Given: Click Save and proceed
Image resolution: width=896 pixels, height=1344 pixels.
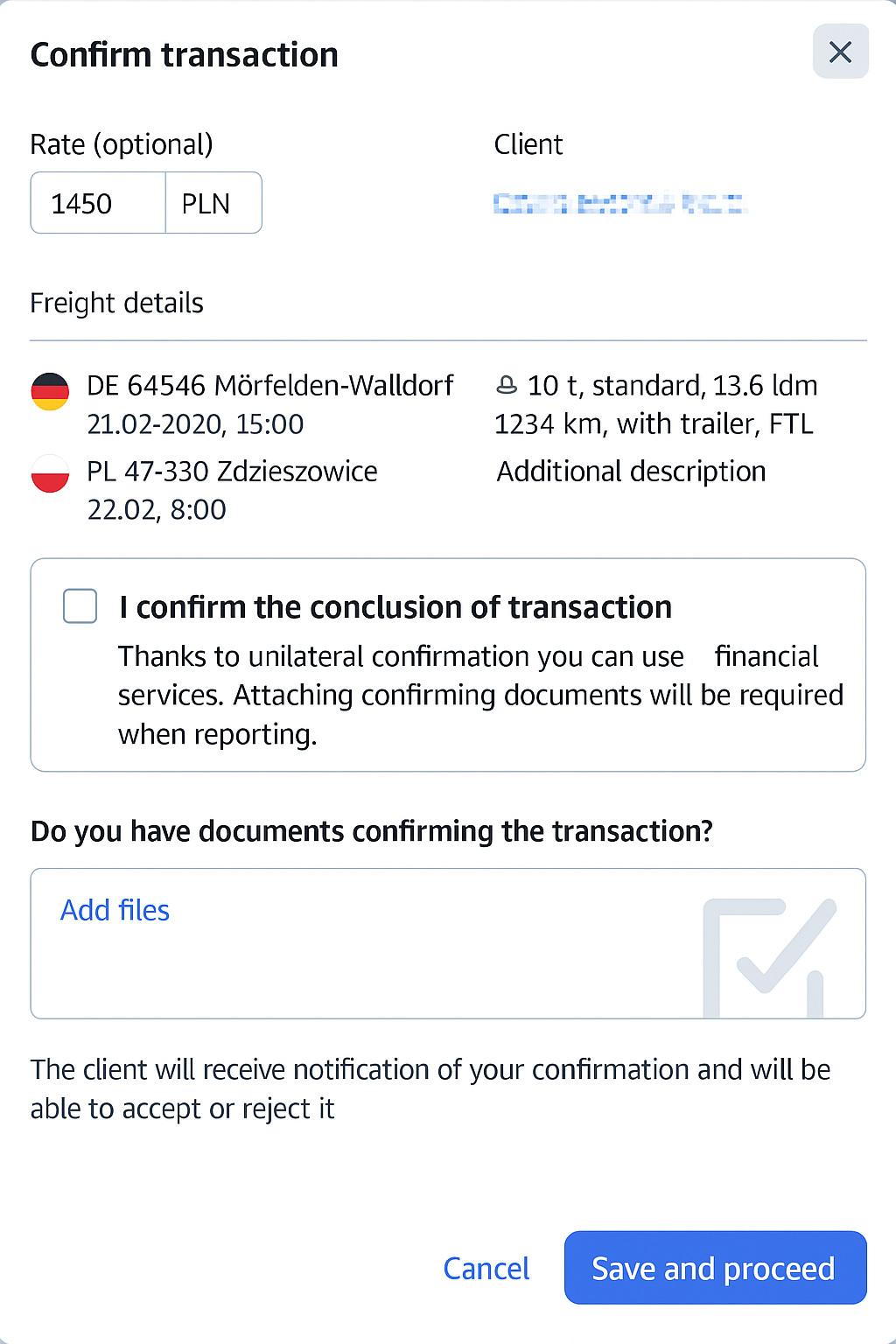Looking at the screenshot, I should [715, 1268].
